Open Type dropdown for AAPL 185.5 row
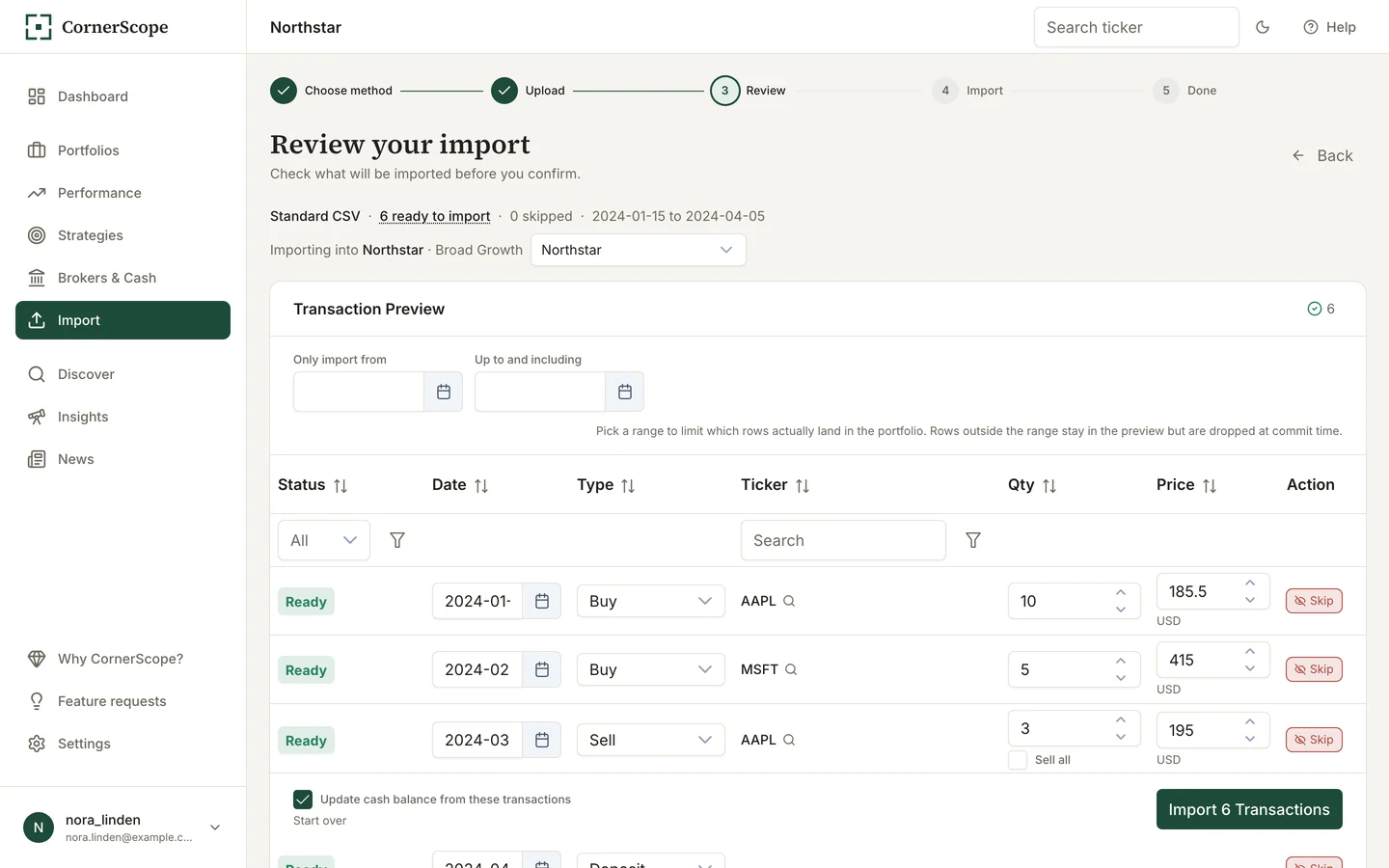Viewport: 1389px width, 868px height. [x=651, y=601]
